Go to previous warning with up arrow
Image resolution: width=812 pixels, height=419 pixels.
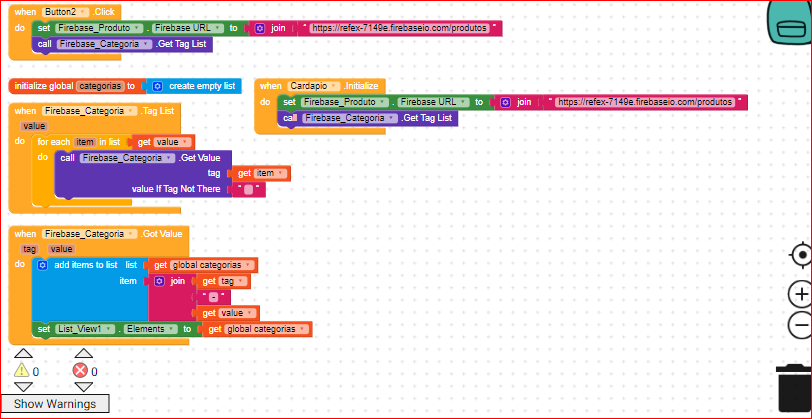23,353
